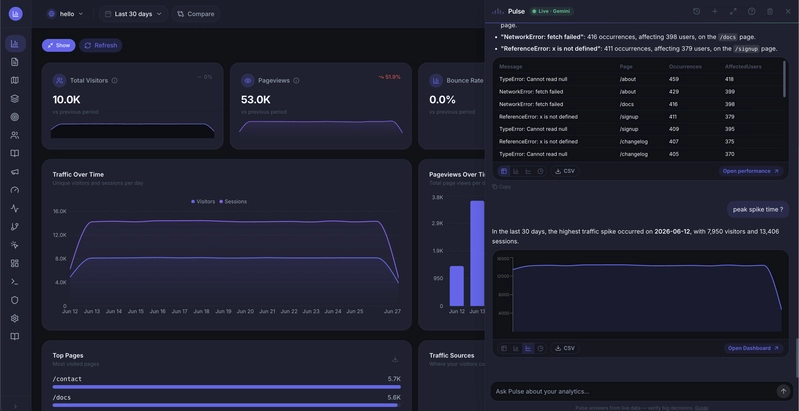Toggle the Sessions series in chart legend

pyautogui.click(x=233, y=202)
